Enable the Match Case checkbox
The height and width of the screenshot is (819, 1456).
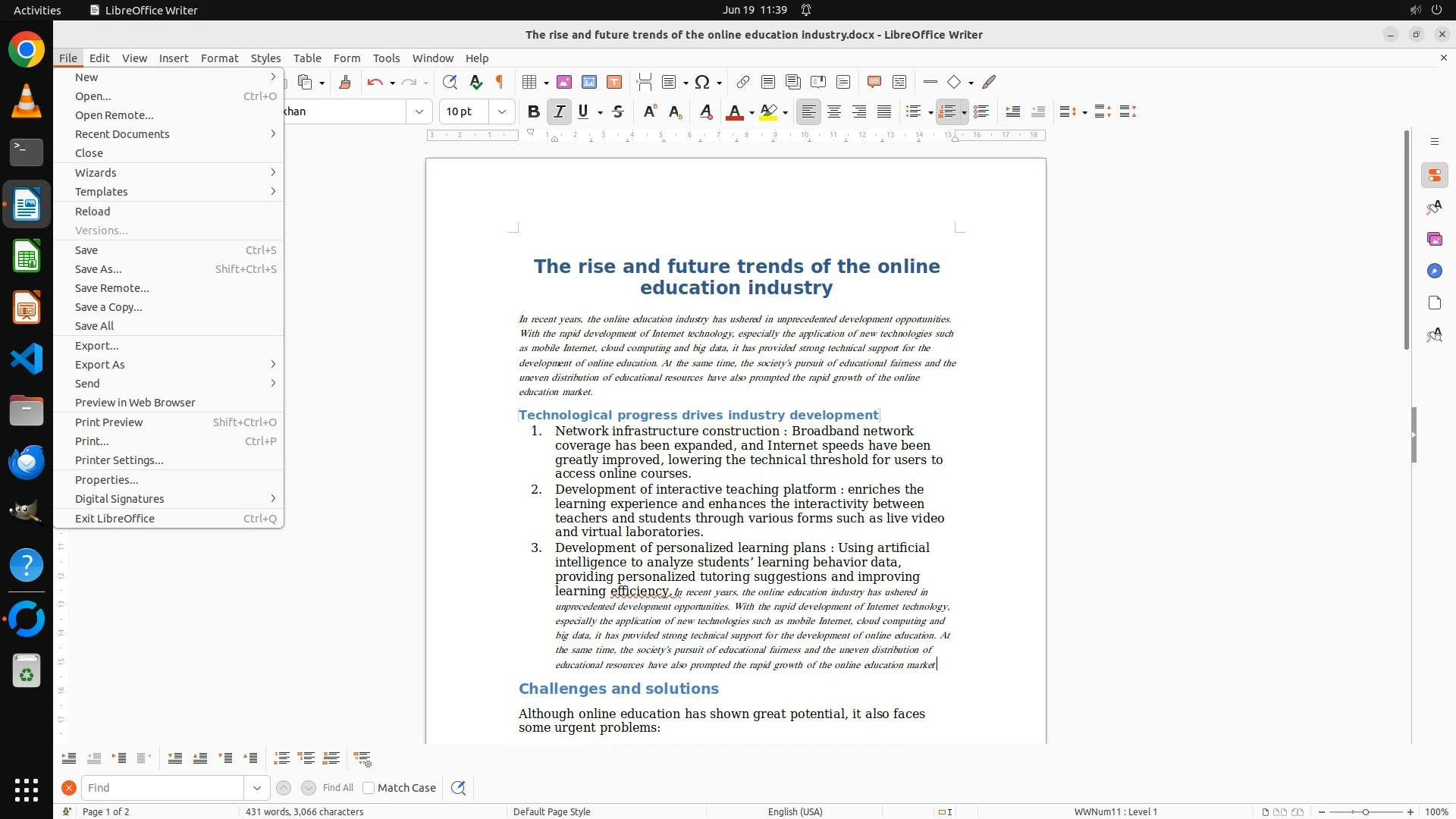coord(369,788)
